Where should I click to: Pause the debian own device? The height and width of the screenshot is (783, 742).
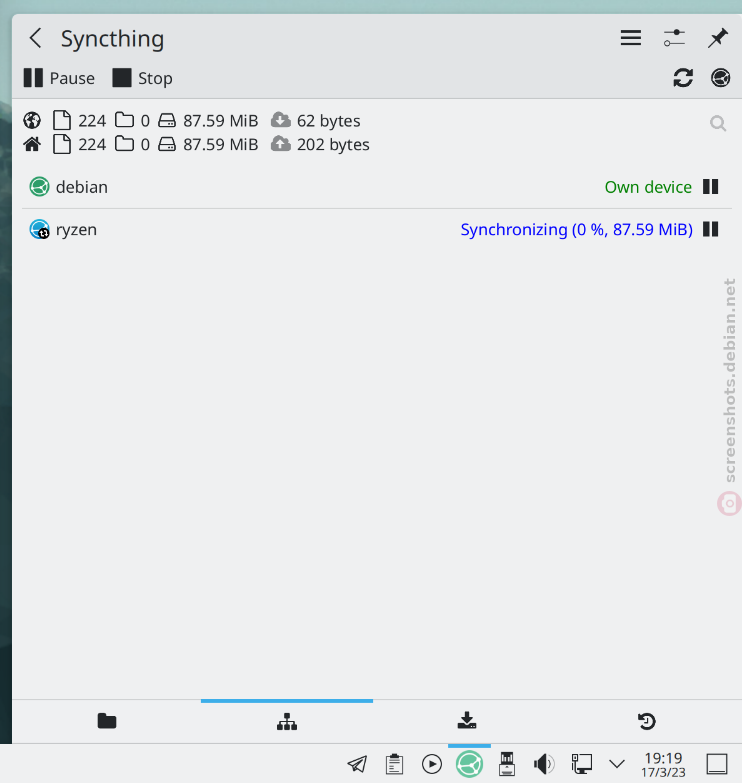click(x=710, y=187)
